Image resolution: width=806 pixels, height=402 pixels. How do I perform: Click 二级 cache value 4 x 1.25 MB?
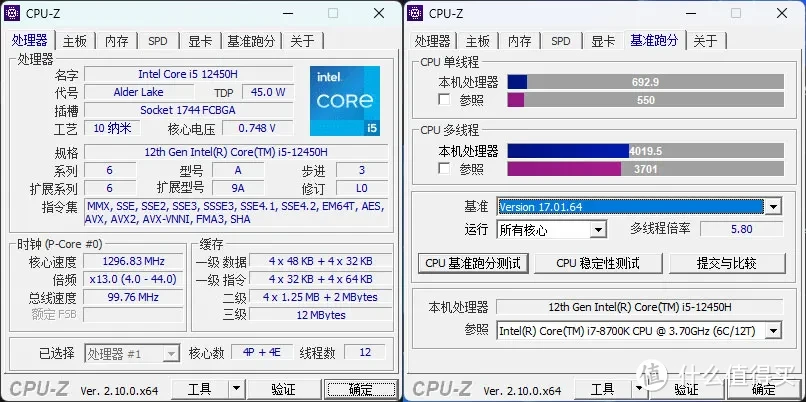click(320, 297)
